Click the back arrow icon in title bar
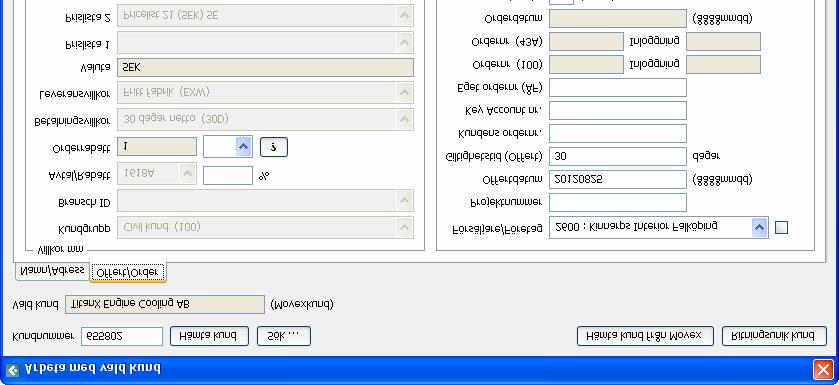 (x=12, y=370)
